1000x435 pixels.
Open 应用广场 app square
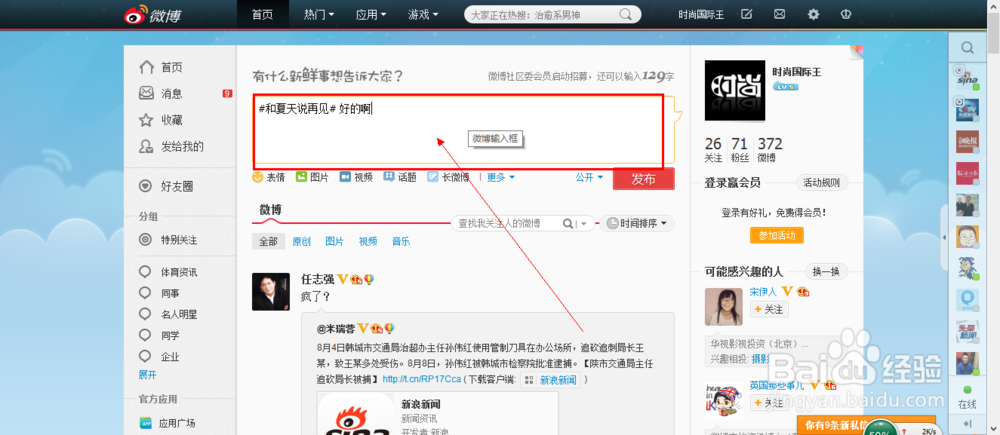[168, 423]
